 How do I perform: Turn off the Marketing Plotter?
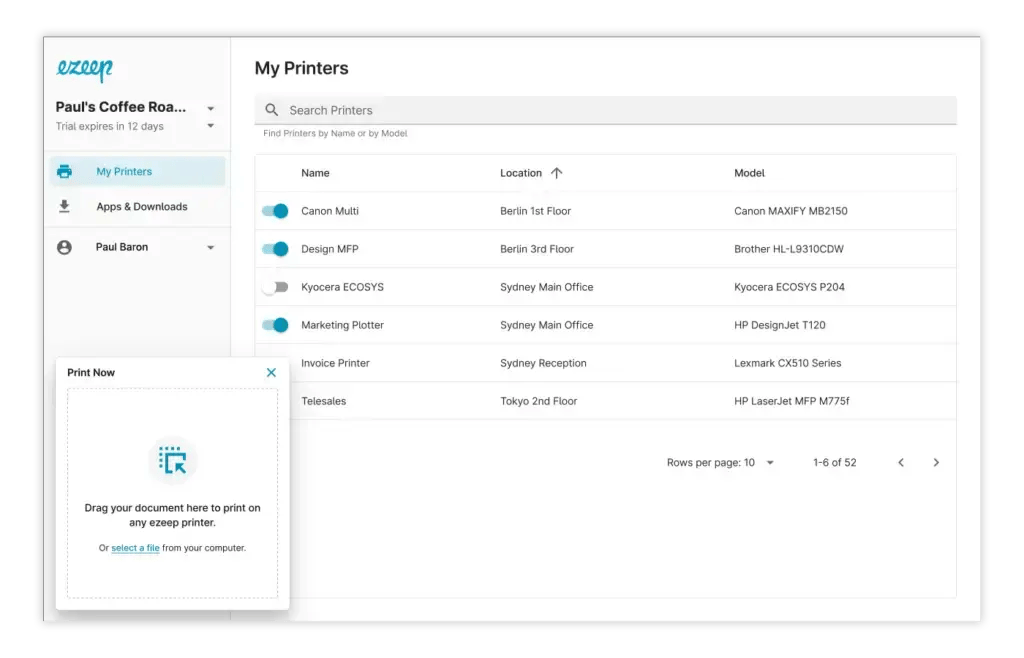[x=275, y=325]
